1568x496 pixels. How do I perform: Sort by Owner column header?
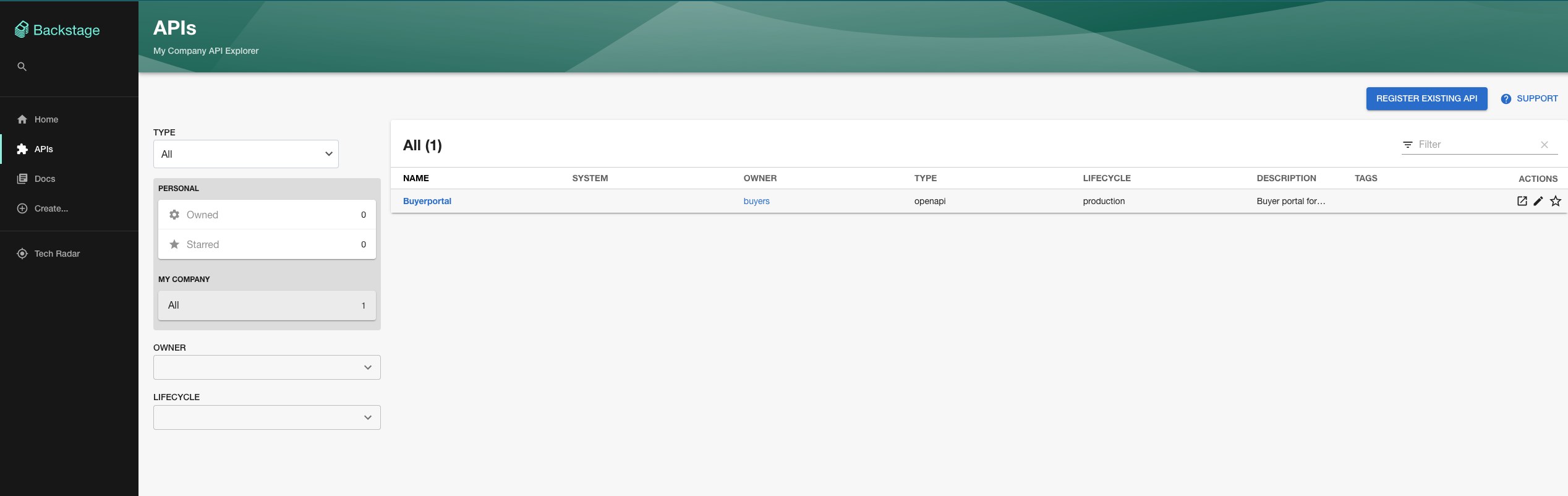[x=760, y=178]
